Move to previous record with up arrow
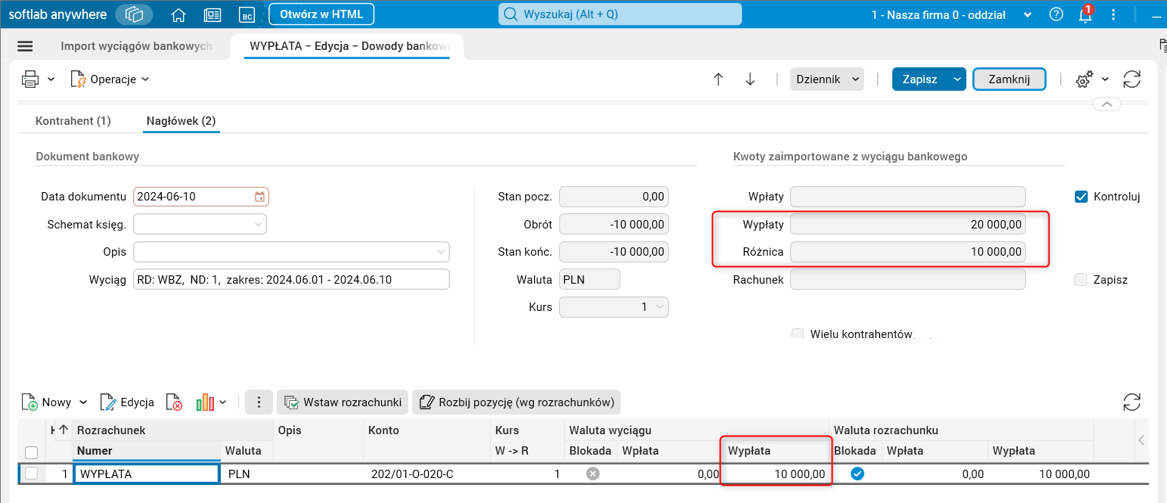The image size is (1167, 503). 718,80
